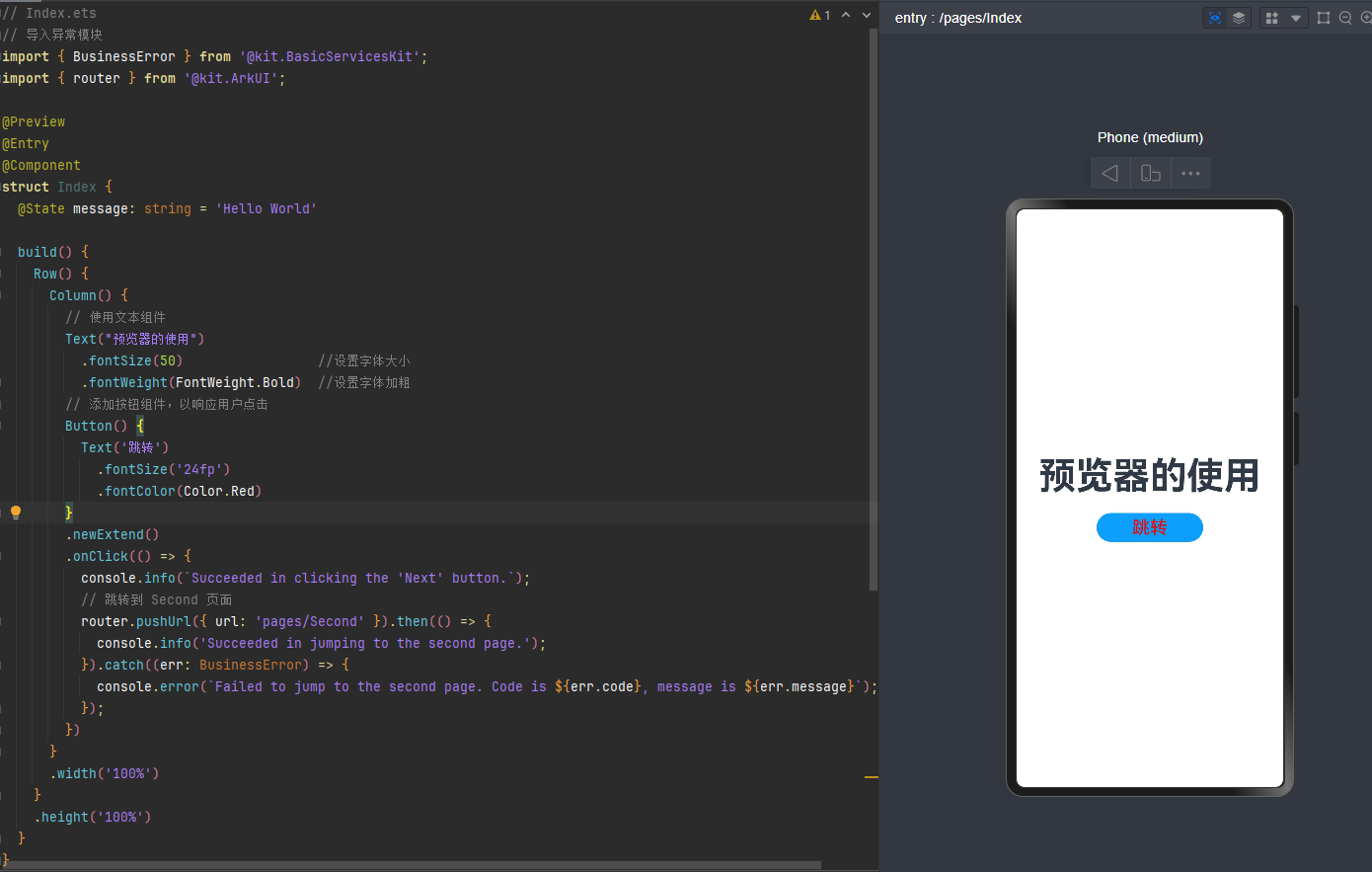Click the yellow lightbulb quick-fix icon
Image resolution: width=1372 pixels, height=872 pixels.
(x=16, y=512)
